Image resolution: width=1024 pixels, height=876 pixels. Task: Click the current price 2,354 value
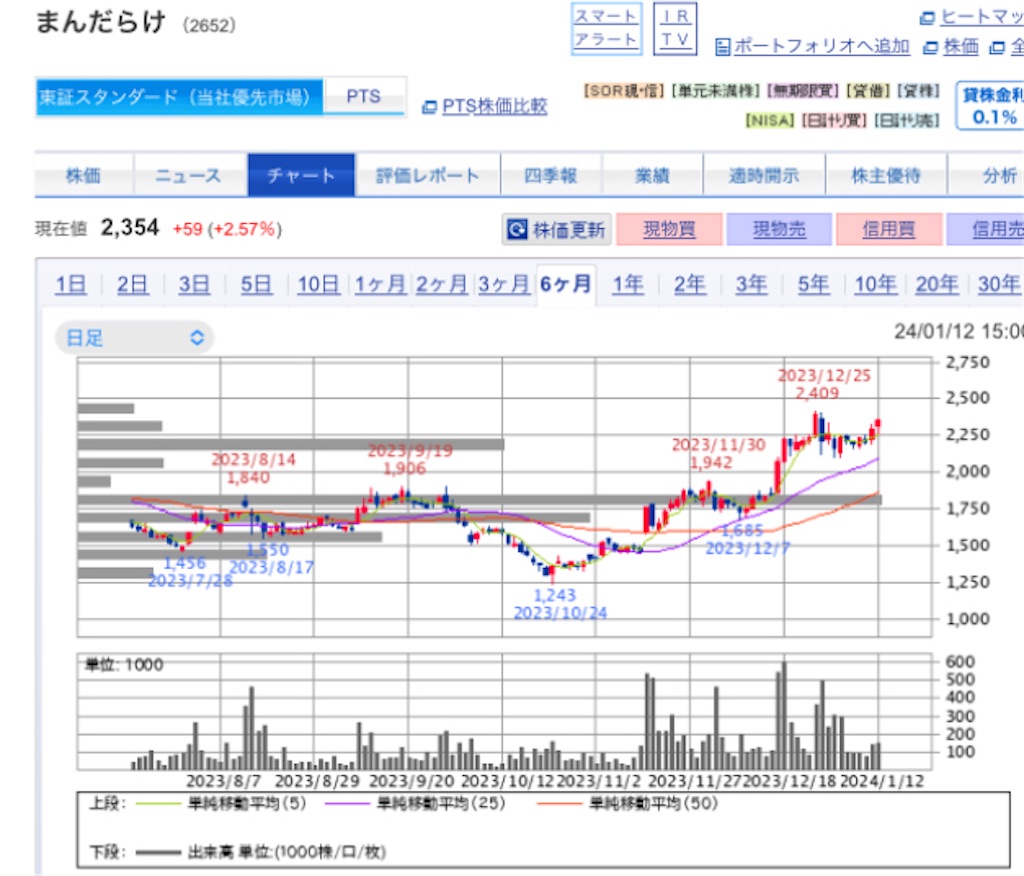tap(129, 228)
